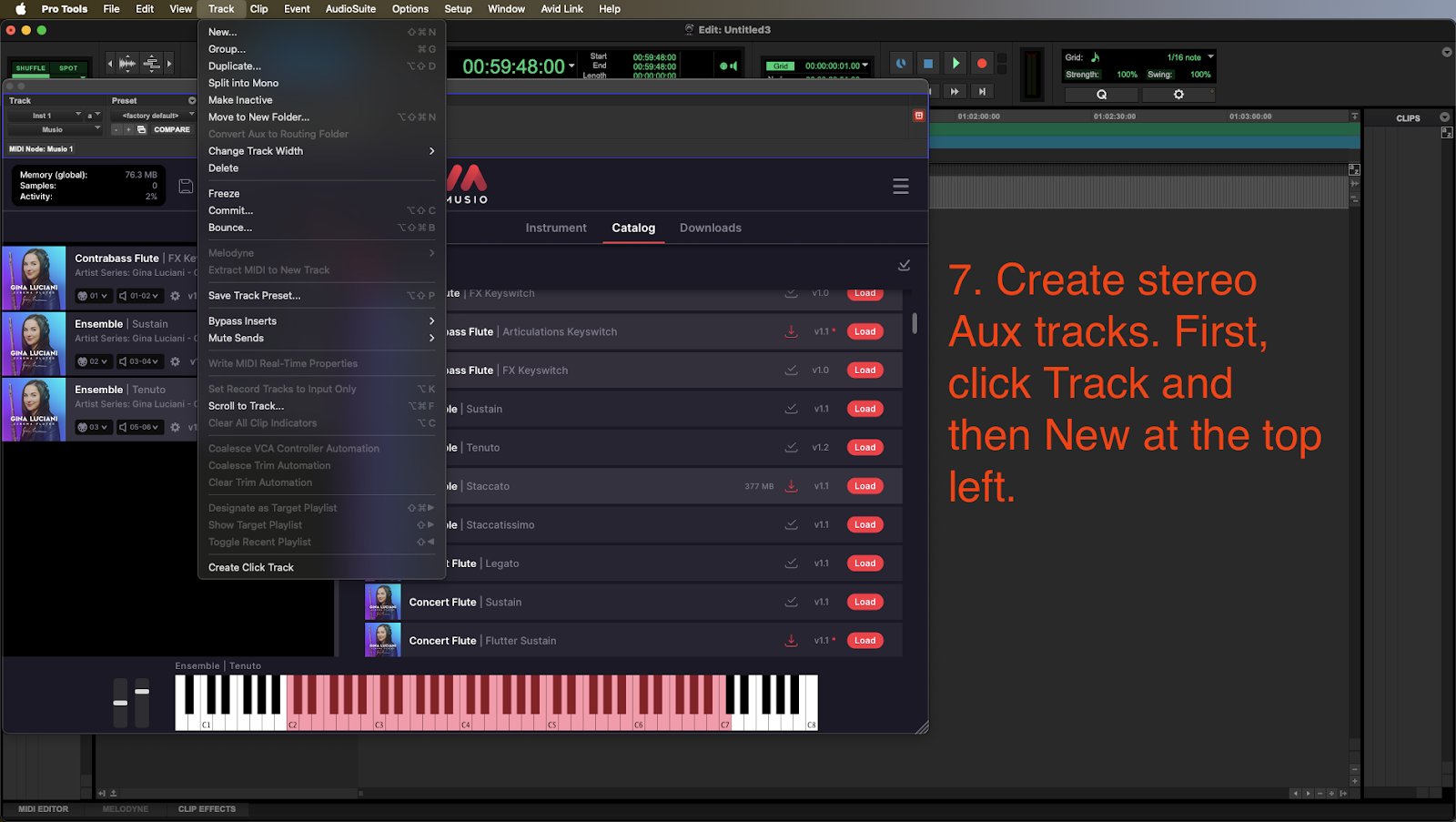This screenshot has width=1456, height=822.
Task: Expand the Mute Sends submenu
Action: [321, 338]
